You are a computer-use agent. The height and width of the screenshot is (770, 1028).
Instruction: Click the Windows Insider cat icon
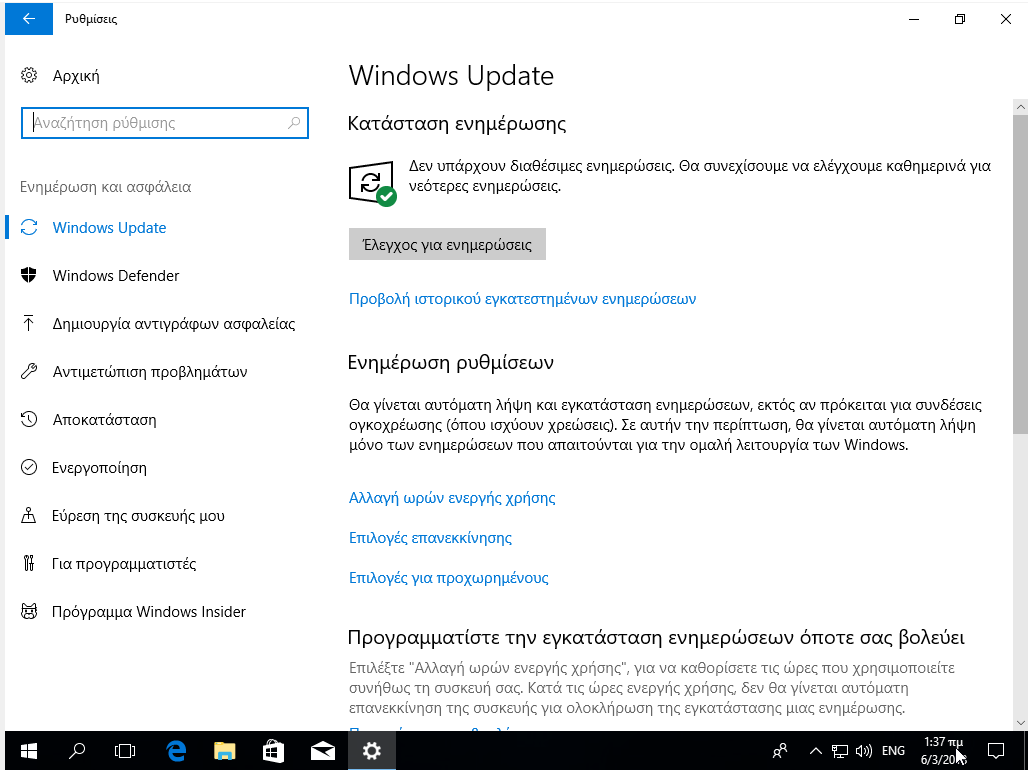pos(29,611)
